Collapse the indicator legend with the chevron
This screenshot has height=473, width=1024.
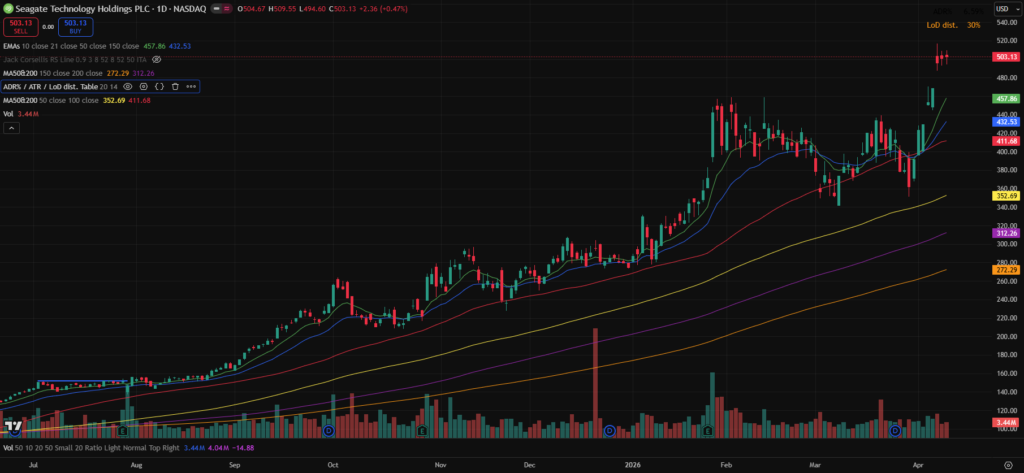click(x=9, y=128)
